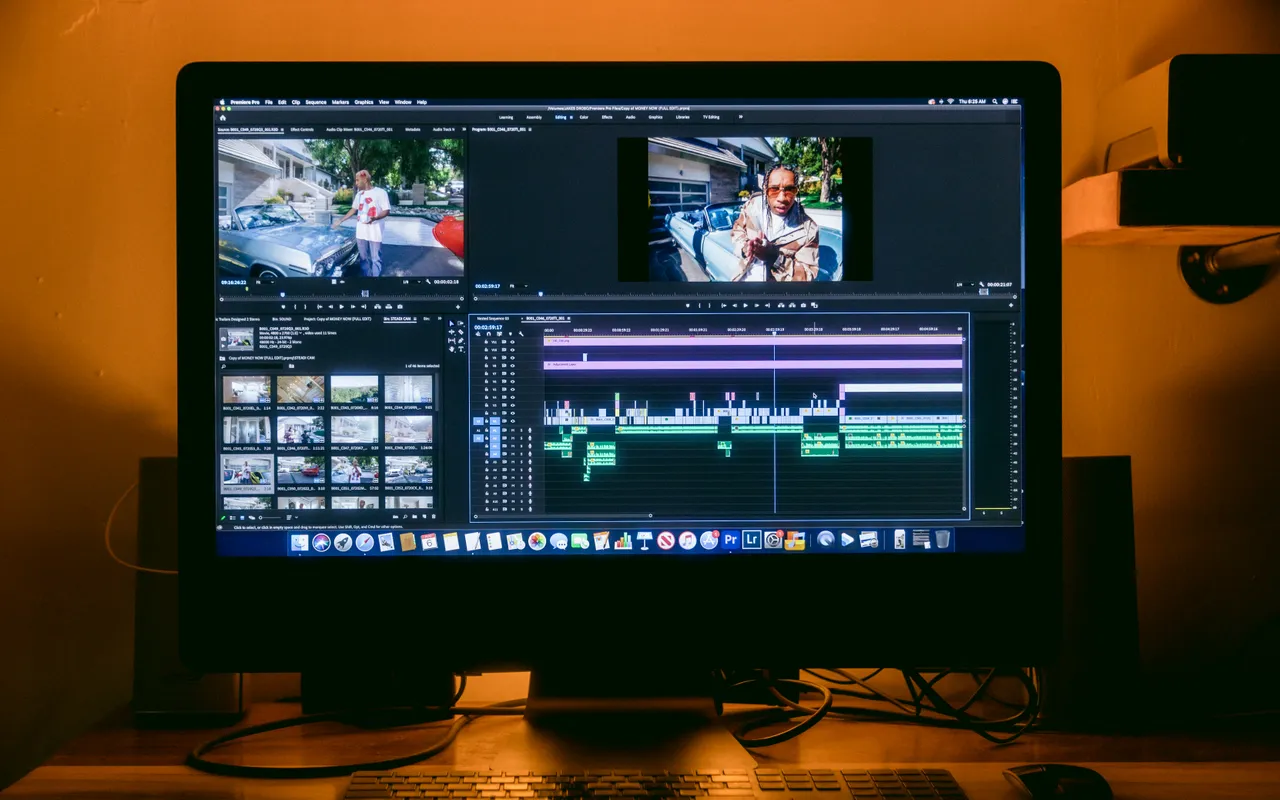
Task: Open the Bin: SOUND tab
Action: [x=281, y=319]
